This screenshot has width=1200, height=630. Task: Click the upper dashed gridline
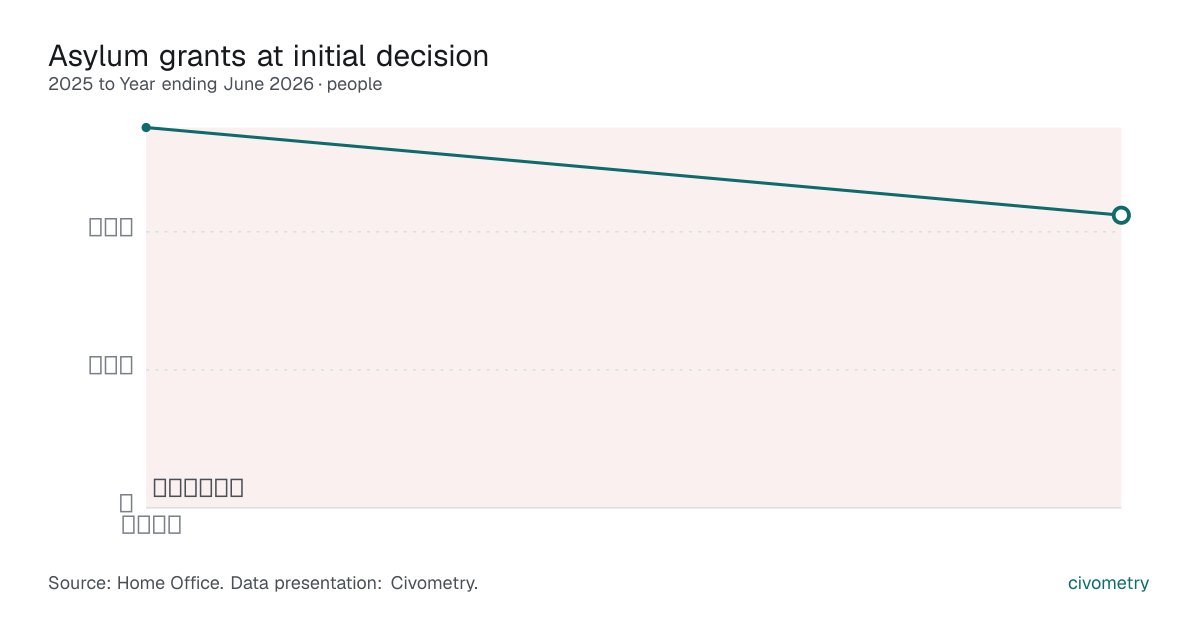(x=633, y=232)
